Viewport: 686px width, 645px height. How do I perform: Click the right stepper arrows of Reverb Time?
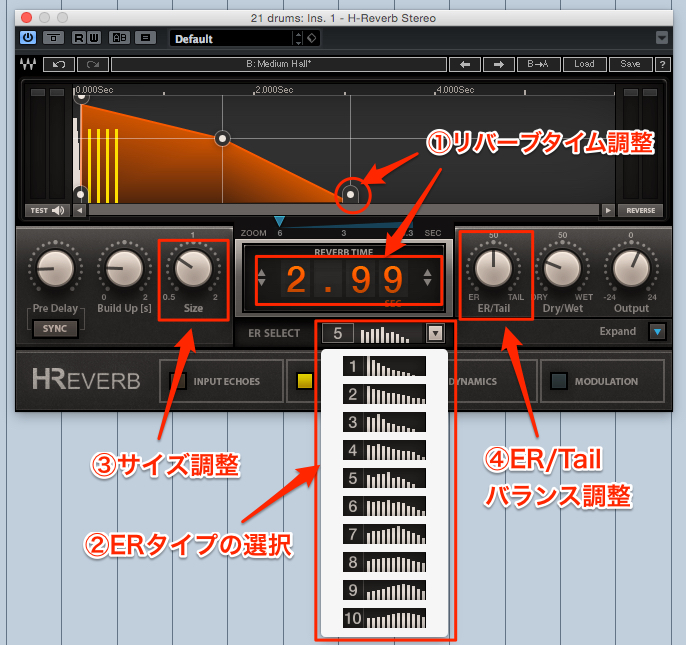pos(427,278)
